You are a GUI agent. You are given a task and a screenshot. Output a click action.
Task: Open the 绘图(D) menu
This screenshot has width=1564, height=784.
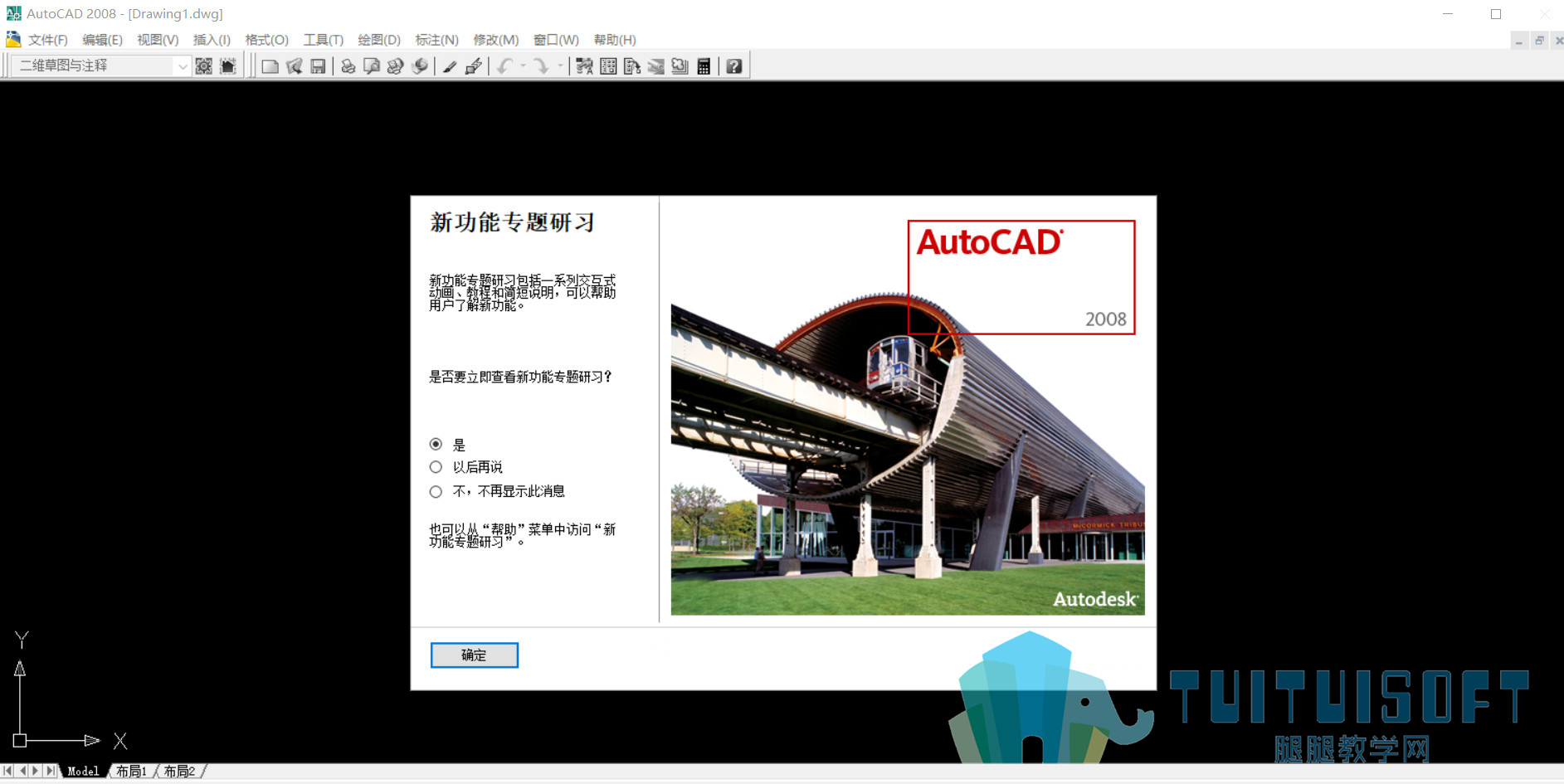tap(379, 40)
